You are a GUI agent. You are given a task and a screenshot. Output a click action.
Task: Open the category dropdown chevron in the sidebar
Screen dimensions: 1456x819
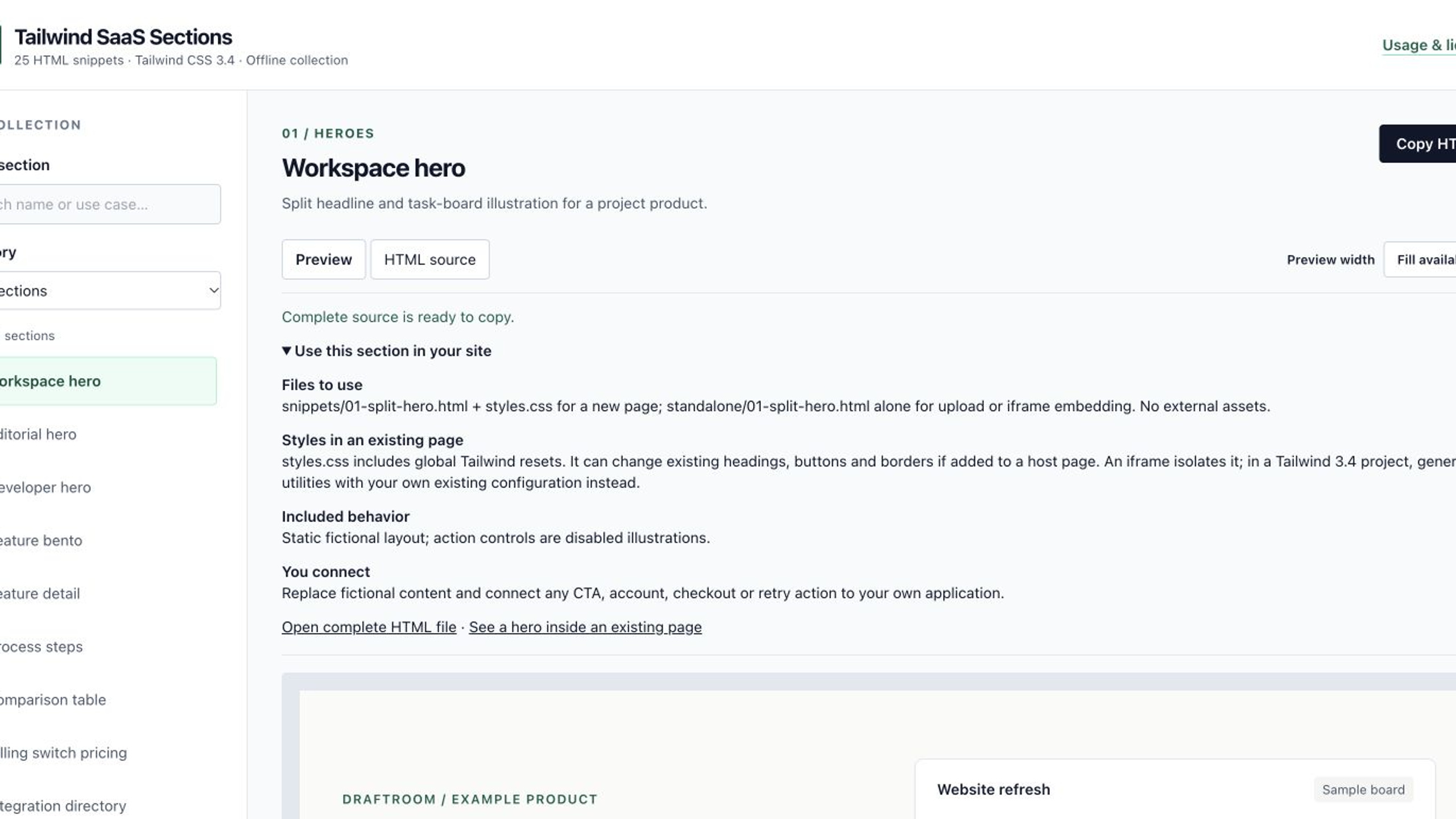[213, 291]
